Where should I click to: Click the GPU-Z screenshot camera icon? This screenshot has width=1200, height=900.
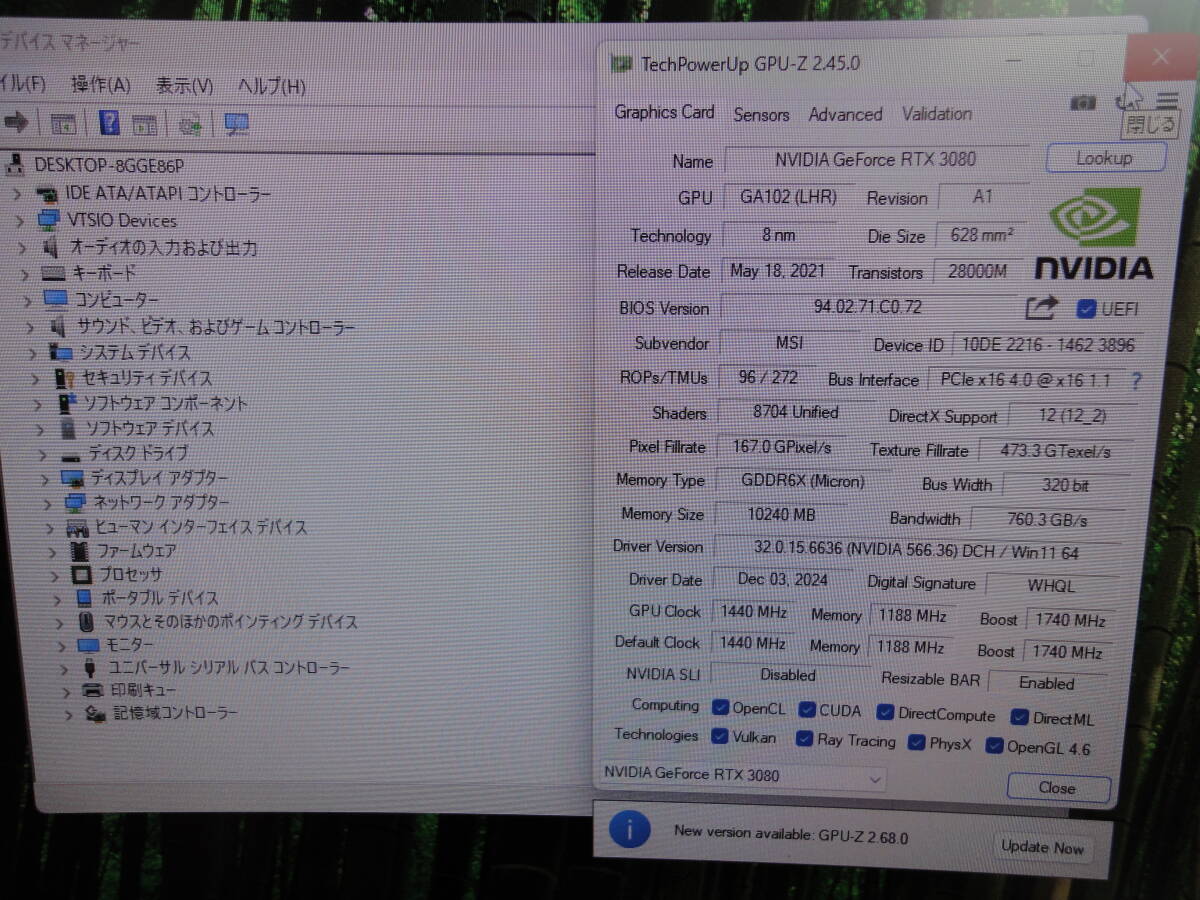[x=1082, y=102]
